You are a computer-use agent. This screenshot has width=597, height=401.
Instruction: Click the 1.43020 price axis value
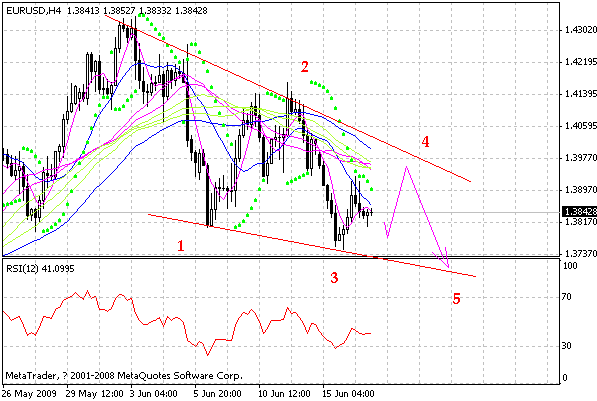tap(581, 30)
